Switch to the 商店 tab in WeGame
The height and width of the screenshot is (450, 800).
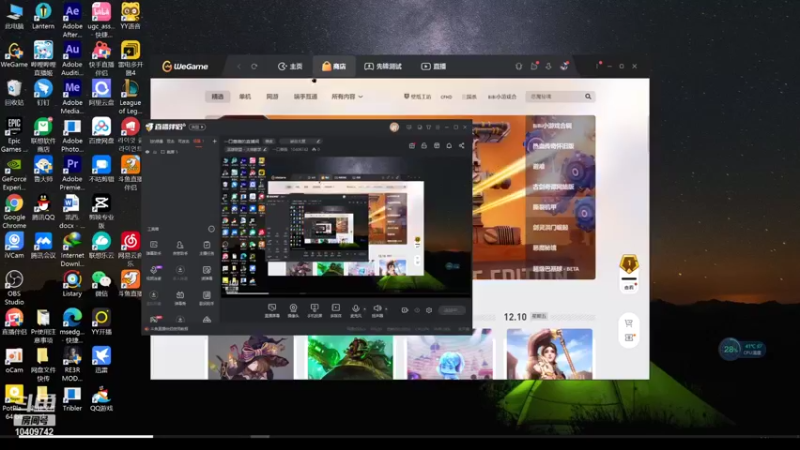[x=334, y=66]
